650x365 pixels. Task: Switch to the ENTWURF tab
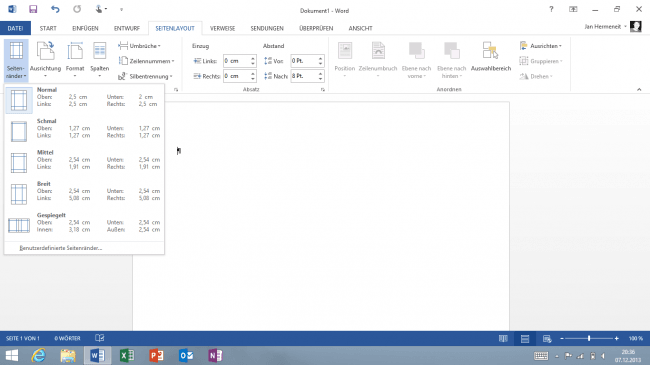(127, 28)
